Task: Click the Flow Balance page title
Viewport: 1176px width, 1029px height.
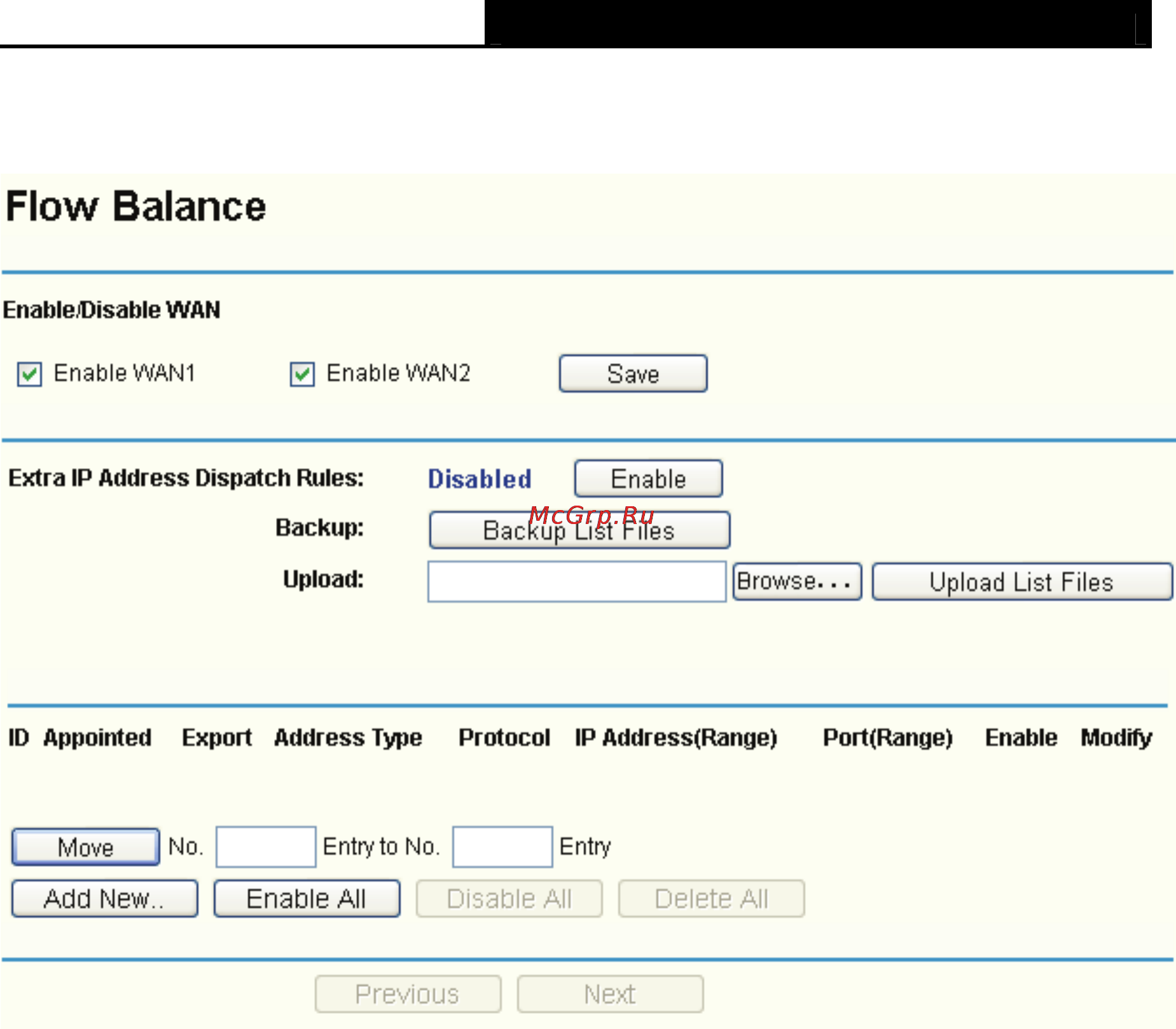Action: click(x=135, y=206)
